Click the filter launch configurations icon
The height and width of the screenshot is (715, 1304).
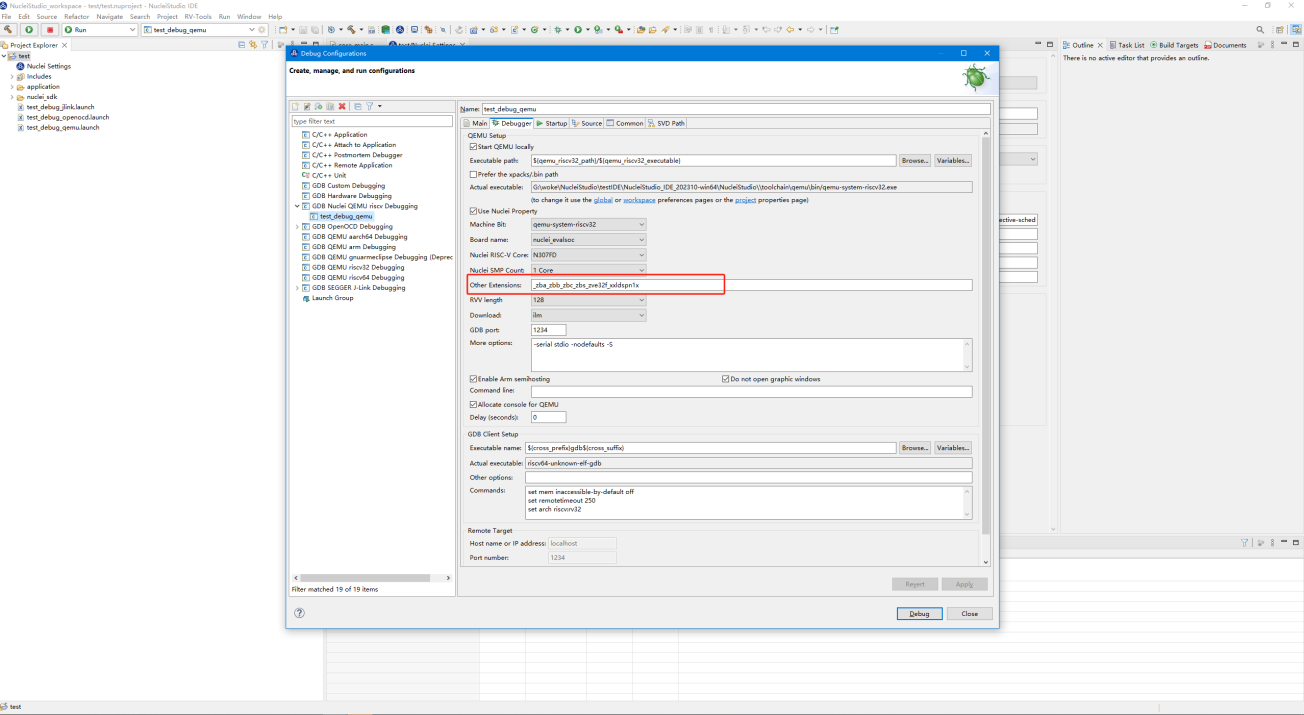tap(369, 106)
